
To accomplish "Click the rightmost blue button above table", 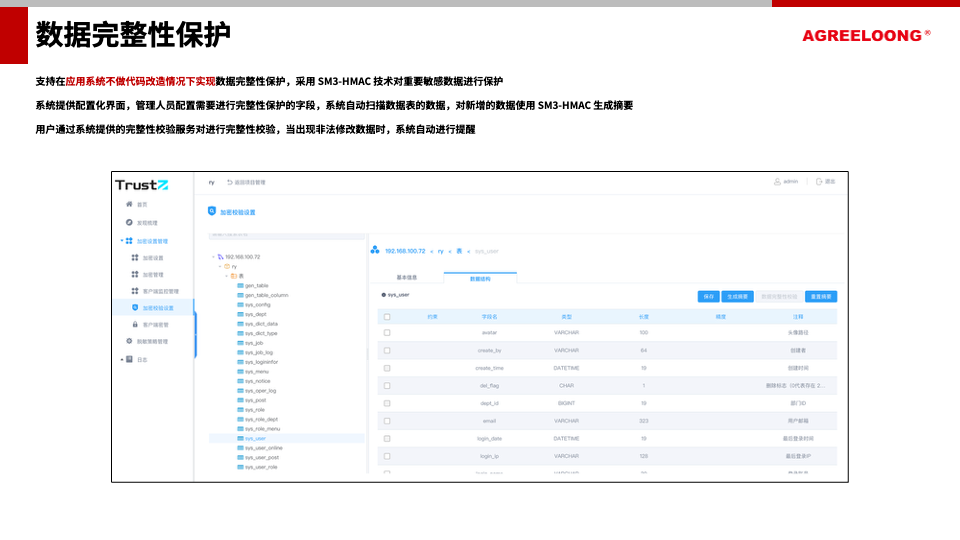I will pyautogui.click(x=820, y=296).
